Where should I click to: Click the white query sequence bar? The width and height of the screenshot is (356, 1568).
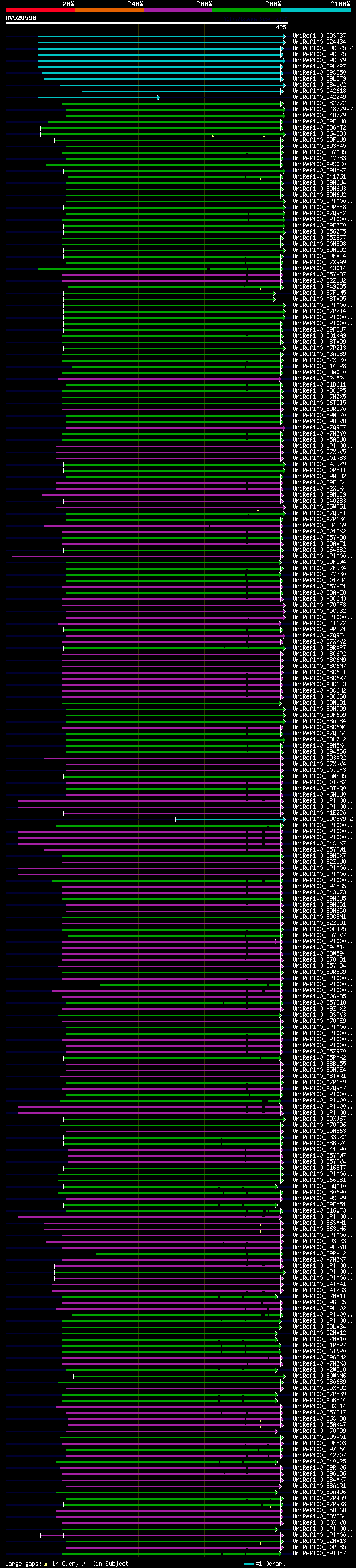click(147, 22)
